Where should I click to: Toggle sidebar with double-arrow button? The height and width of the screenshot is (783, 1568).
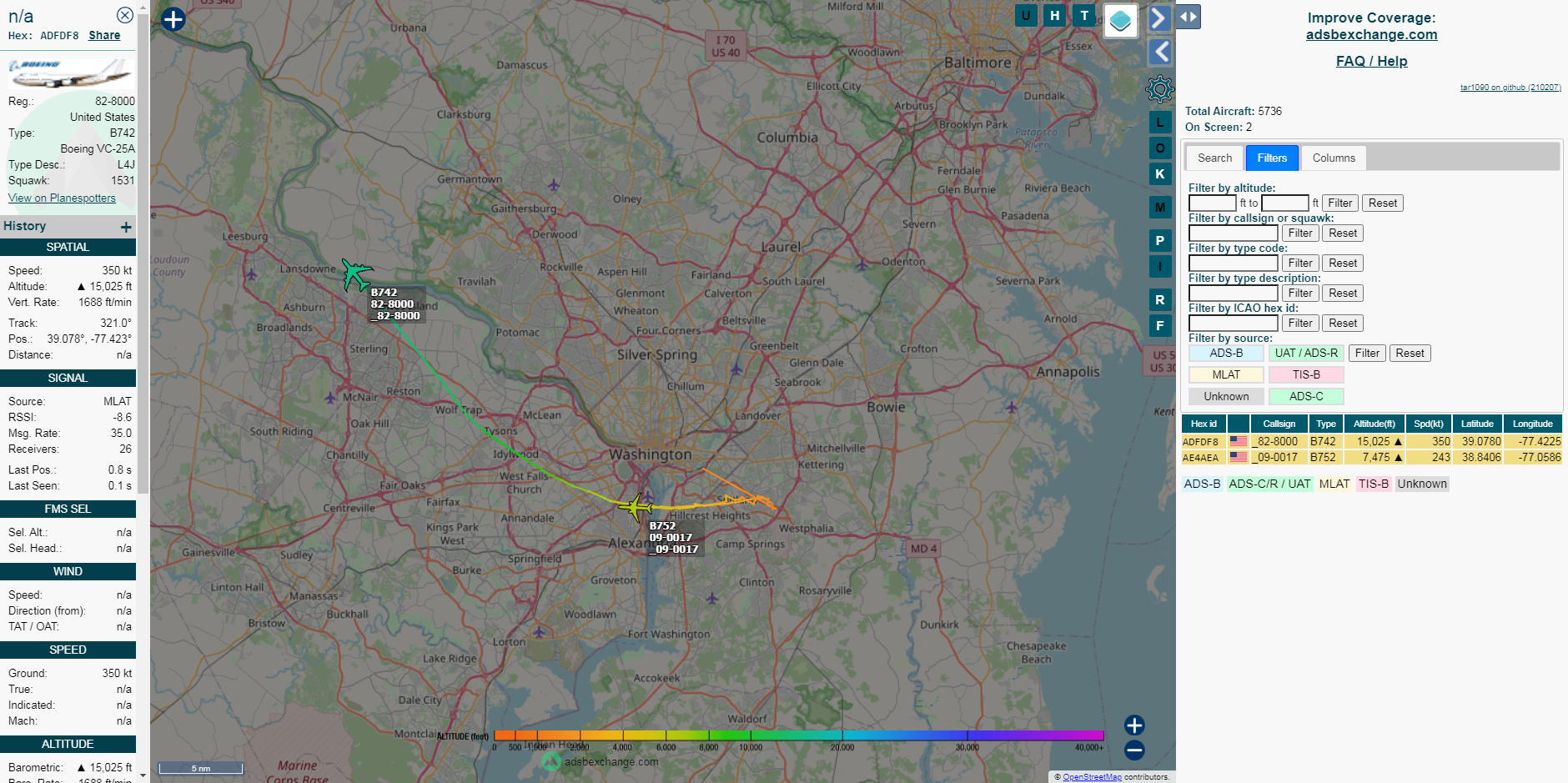(1189, 17)
